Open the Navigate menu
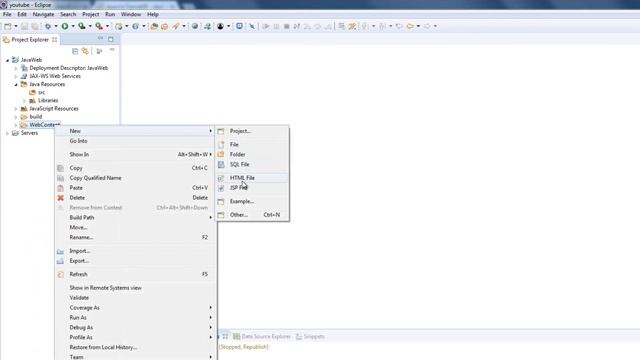The width and height of the screenshot is (640, 360). (x=43, y=14)
